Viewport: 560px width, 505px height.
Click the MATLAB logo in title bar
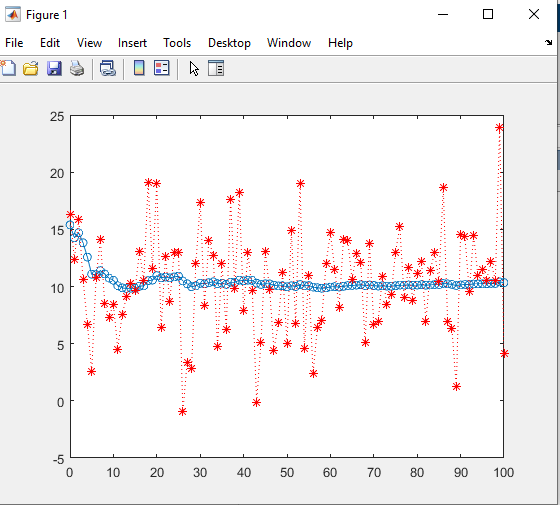pyautogui.click(x=13, y=15)
